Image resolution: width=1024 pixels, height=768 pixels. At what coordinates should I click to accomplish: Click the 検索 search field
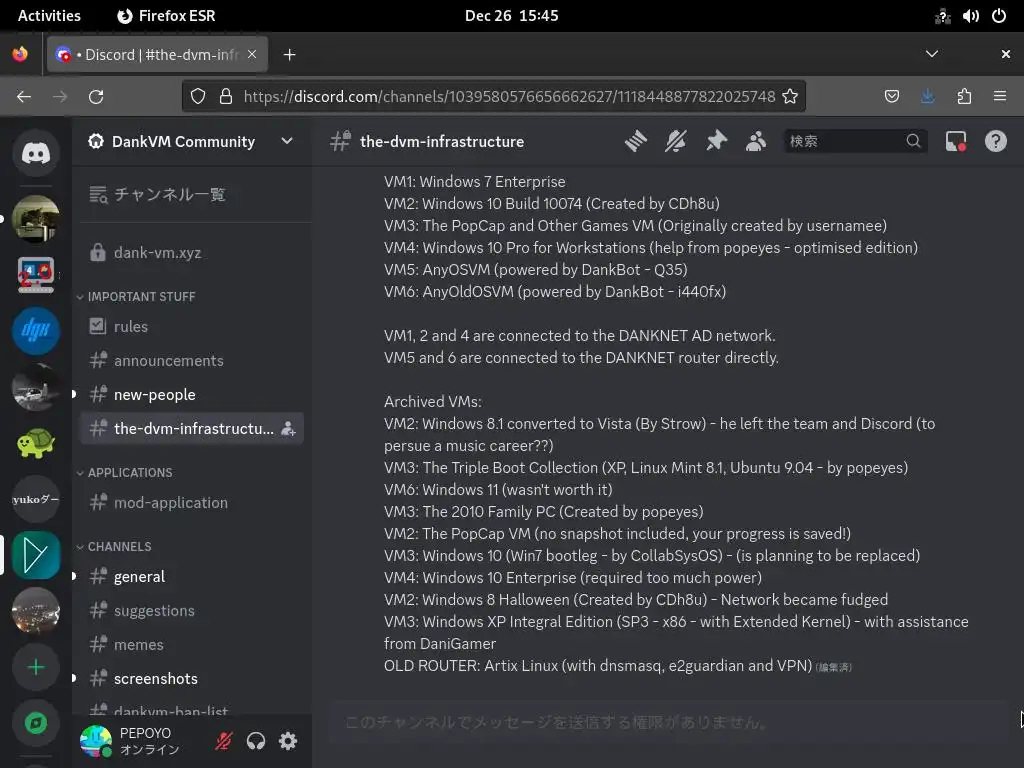[x=855, y=141]
